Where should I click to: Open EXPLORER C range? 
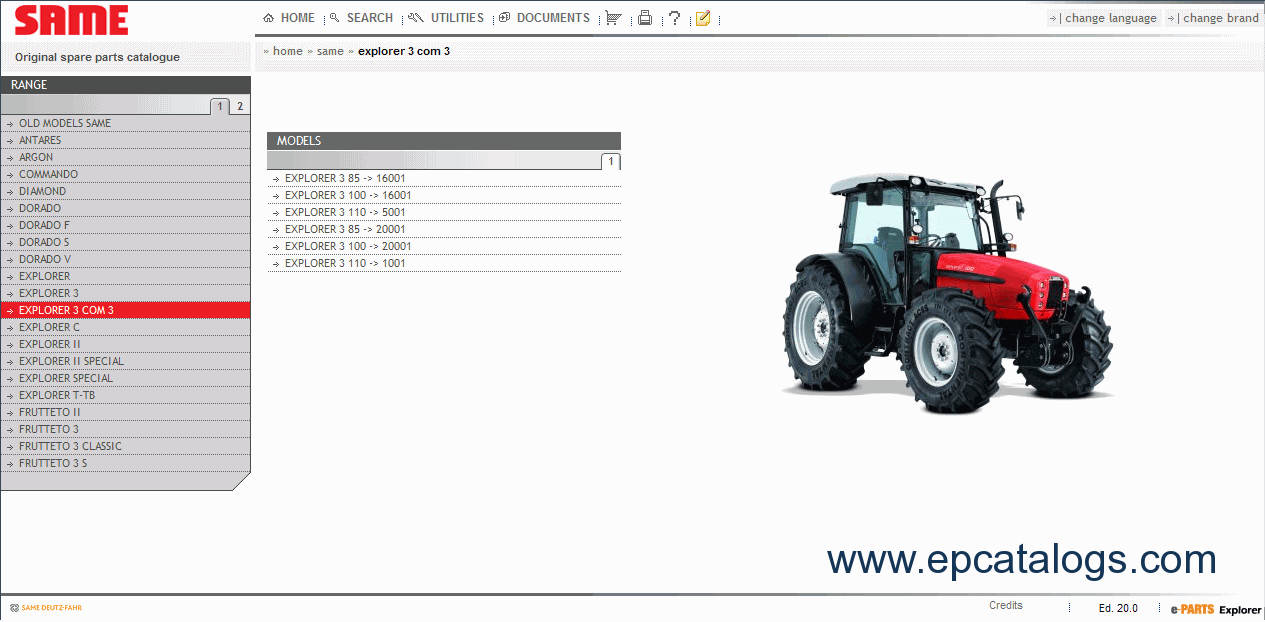click(x=125, y=327)
